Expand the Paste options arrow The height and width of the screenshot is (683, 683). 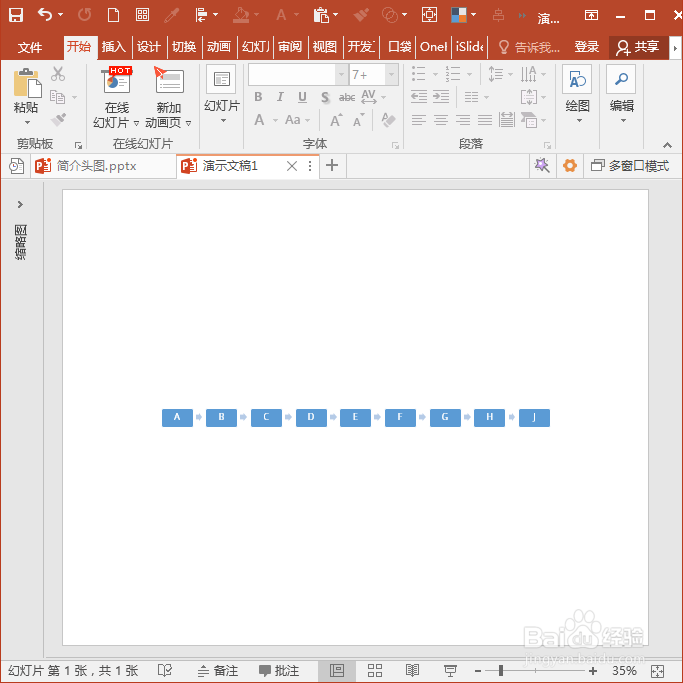point(27,122)
